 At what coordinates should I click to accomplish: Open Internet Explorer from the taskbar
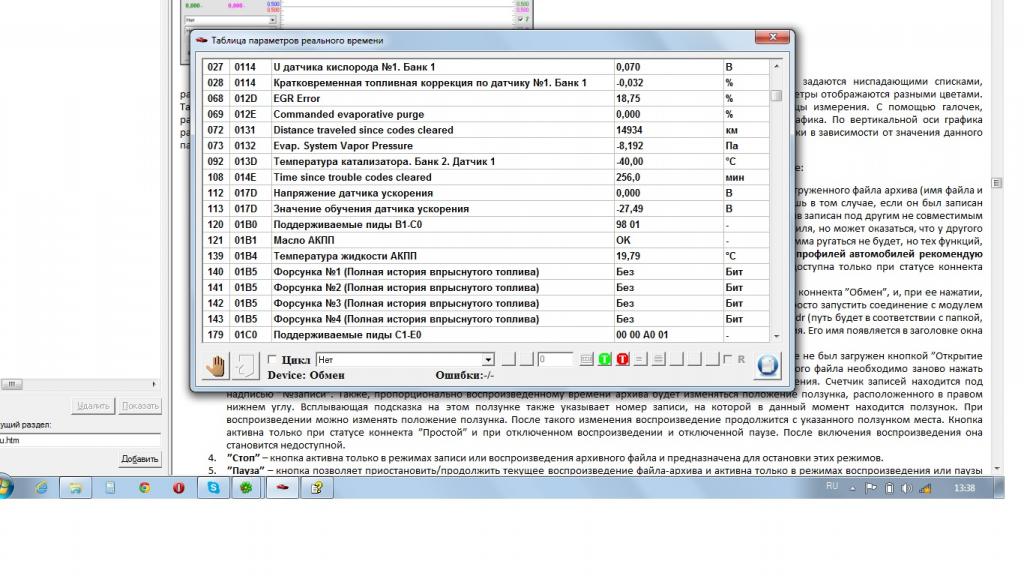point(41,488)
